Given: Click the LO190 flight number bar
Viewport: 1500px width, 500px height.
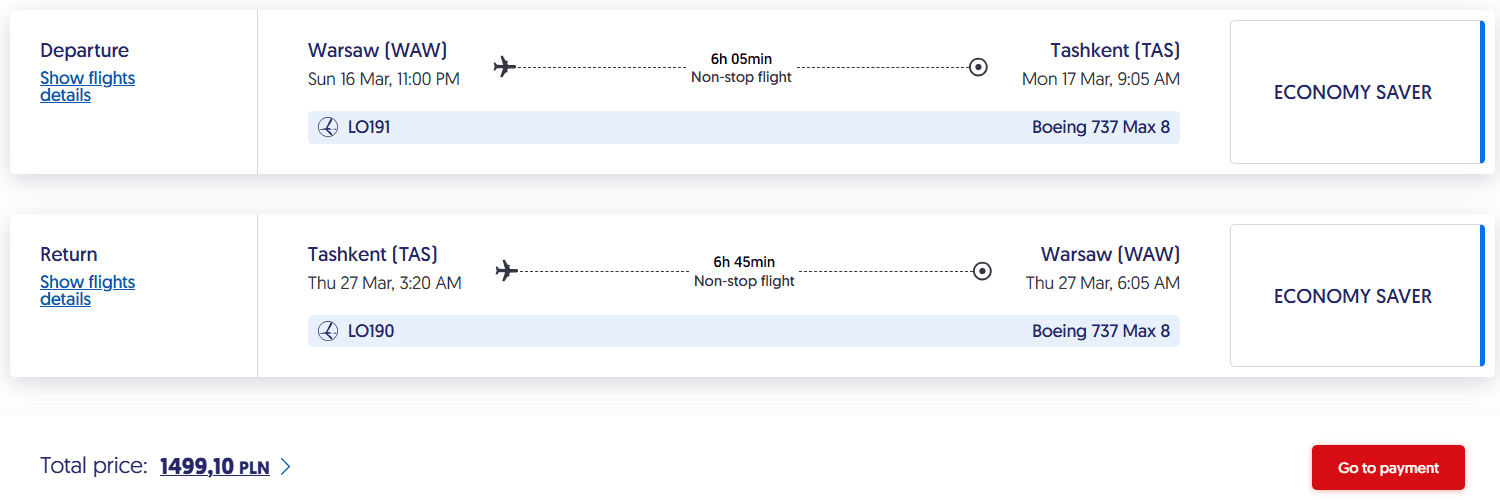Looking at the screenshot, I should tap(744, 331).
